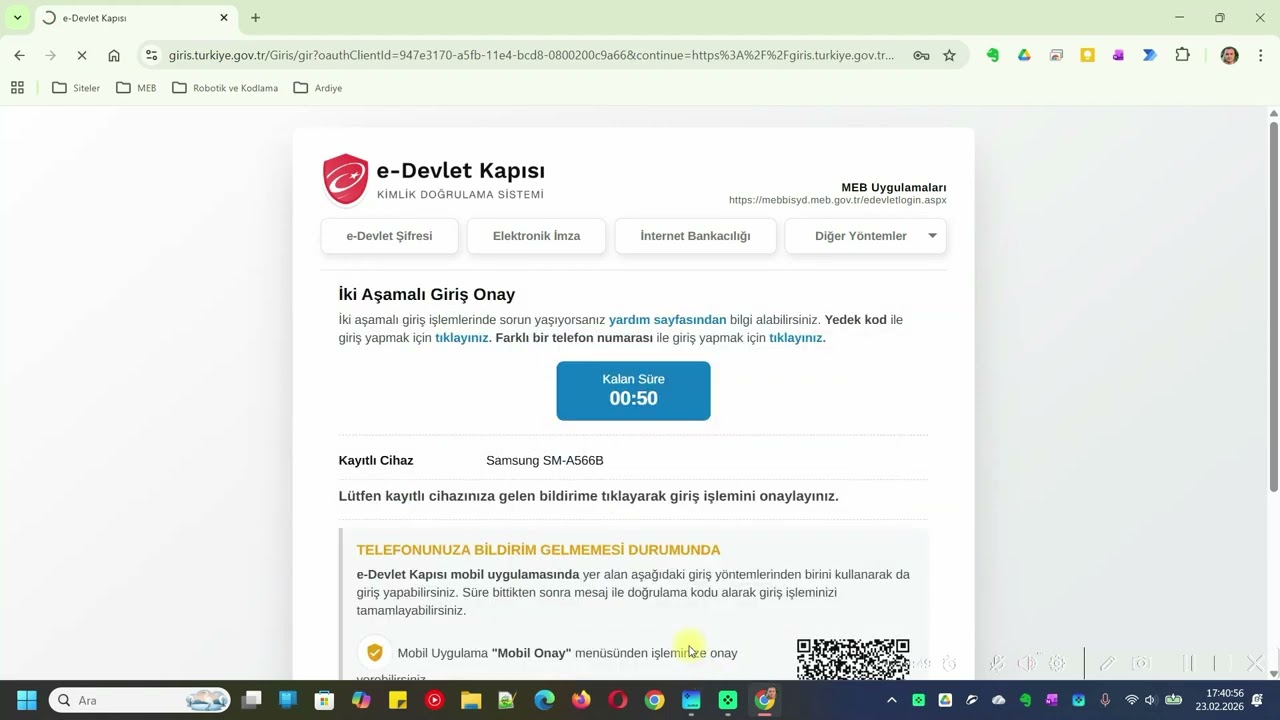Open the Chrome three-dot menu

click(1260, 56)
